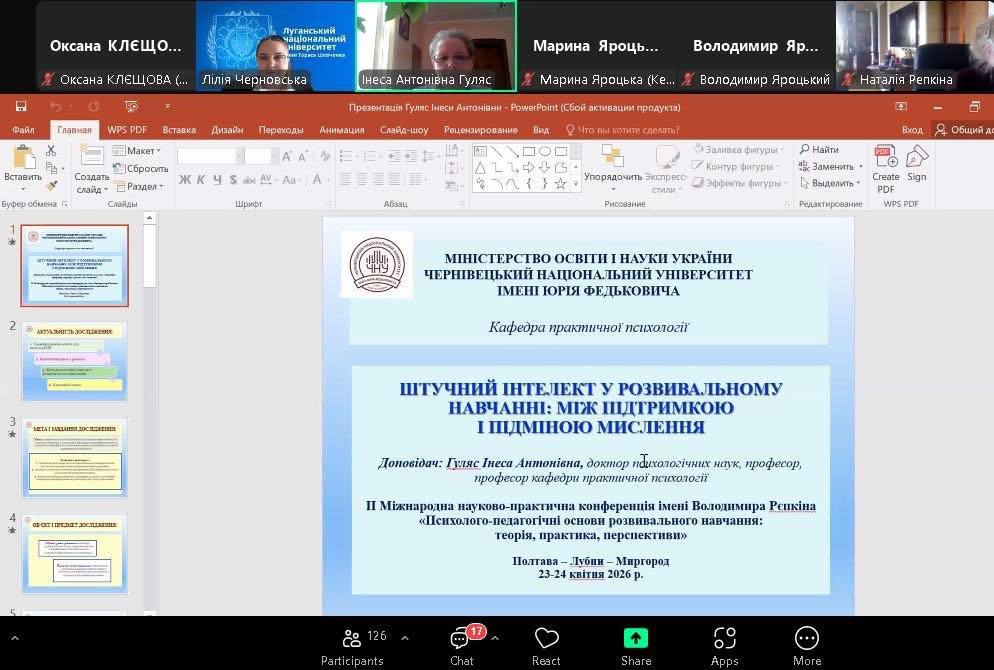Viewport: 994px width, 670px height.
Task: Decrease font size with small A icon
Action: tap(302, 156)
